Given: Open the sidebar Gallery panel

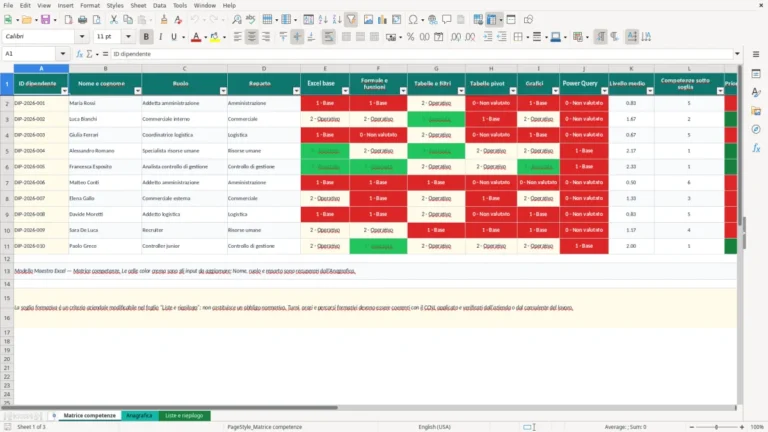Looking at the screenshot, I should pos(756,111).
